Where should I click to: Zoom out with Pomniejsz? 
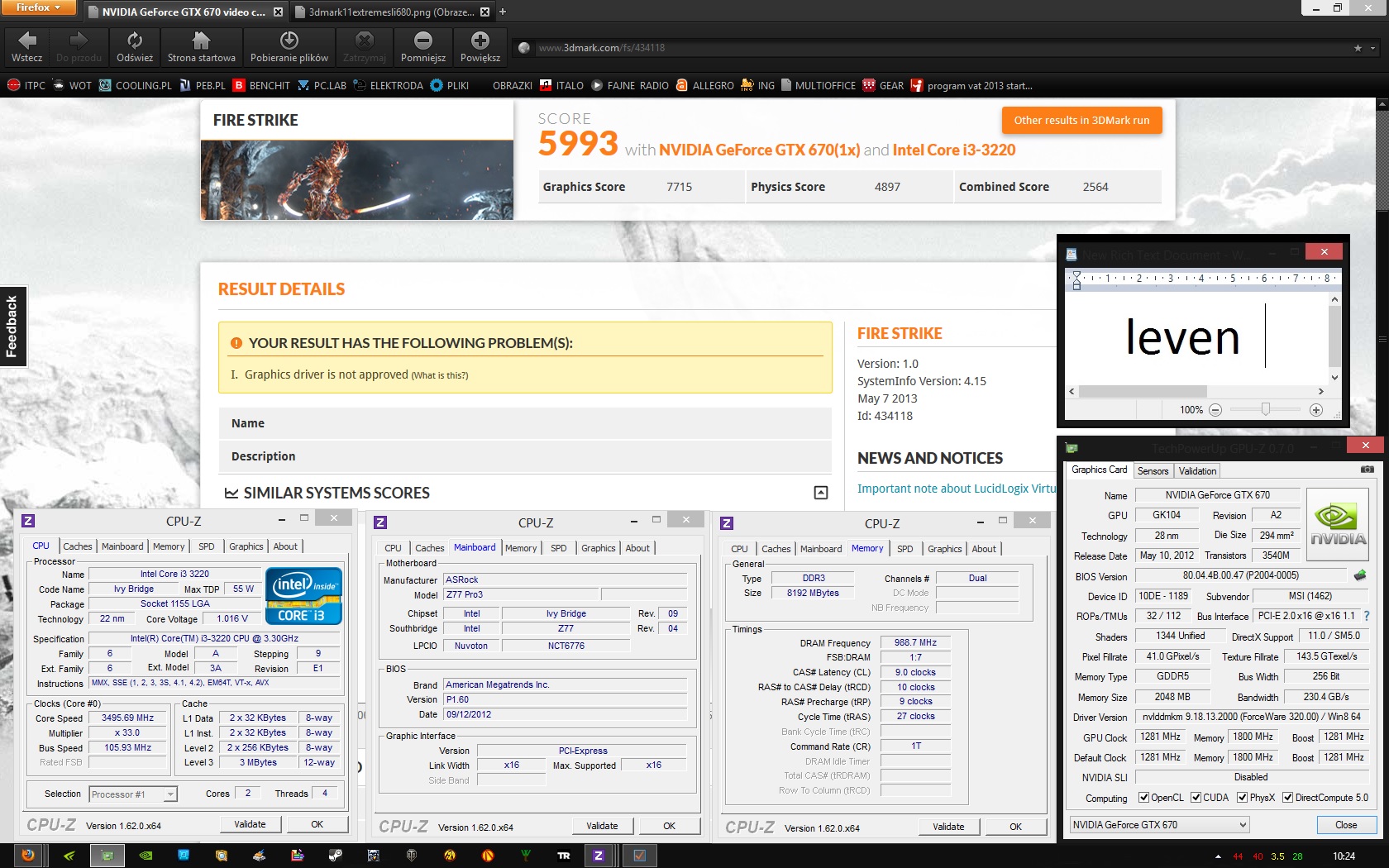[x=423, y=47]
